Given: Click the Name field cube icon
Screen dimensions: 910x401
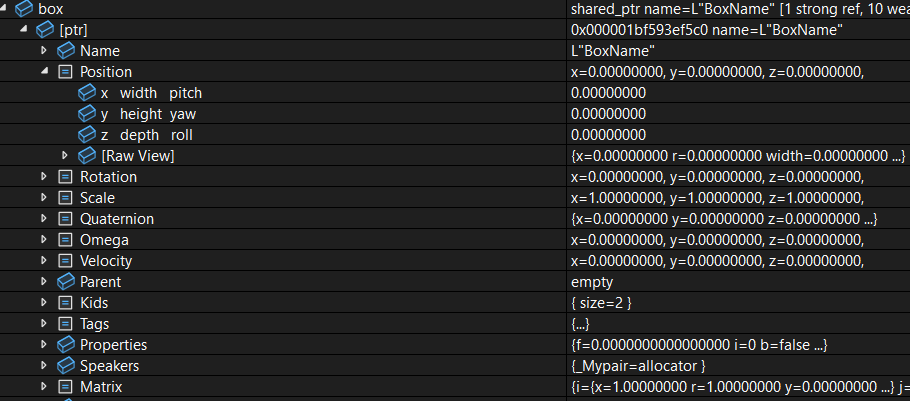Looking at the screenshot, I should (x=66, y=50).
